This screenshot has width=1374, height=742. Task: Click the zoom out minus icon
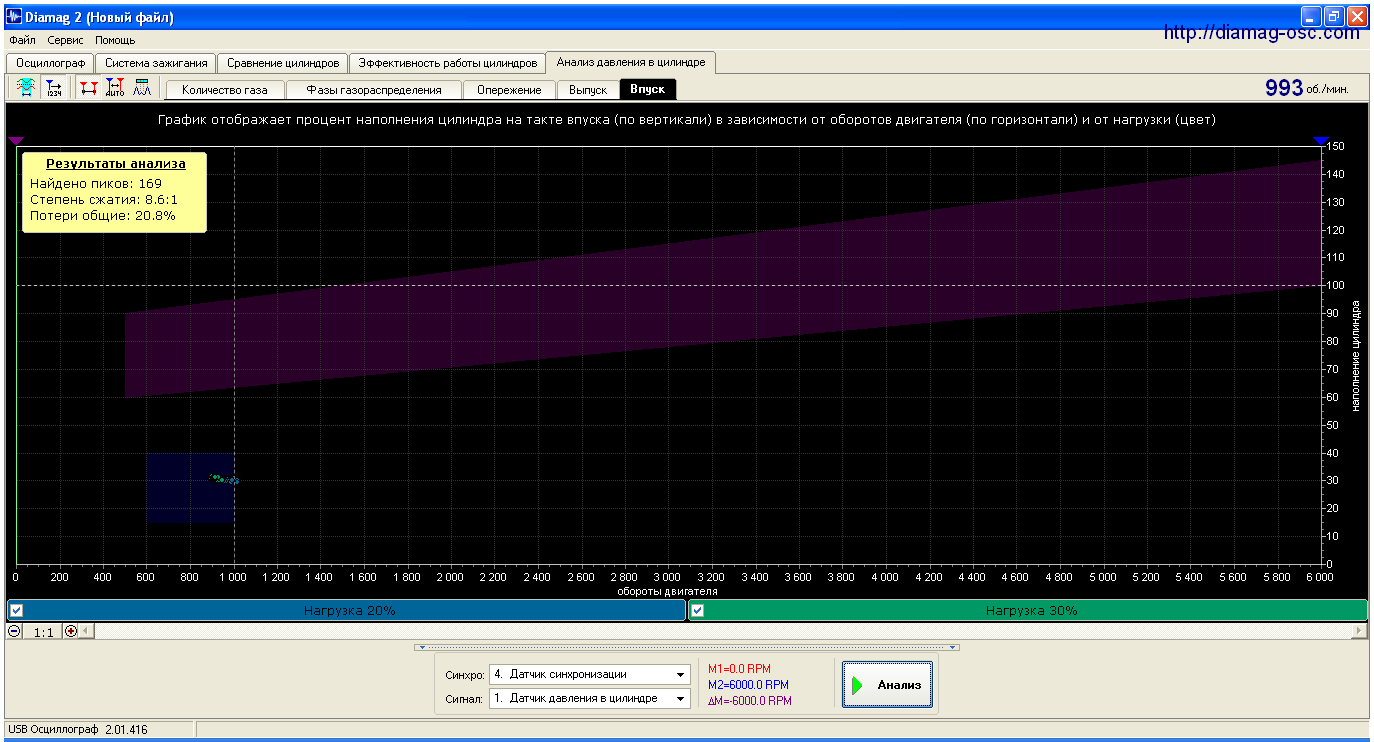14,631
